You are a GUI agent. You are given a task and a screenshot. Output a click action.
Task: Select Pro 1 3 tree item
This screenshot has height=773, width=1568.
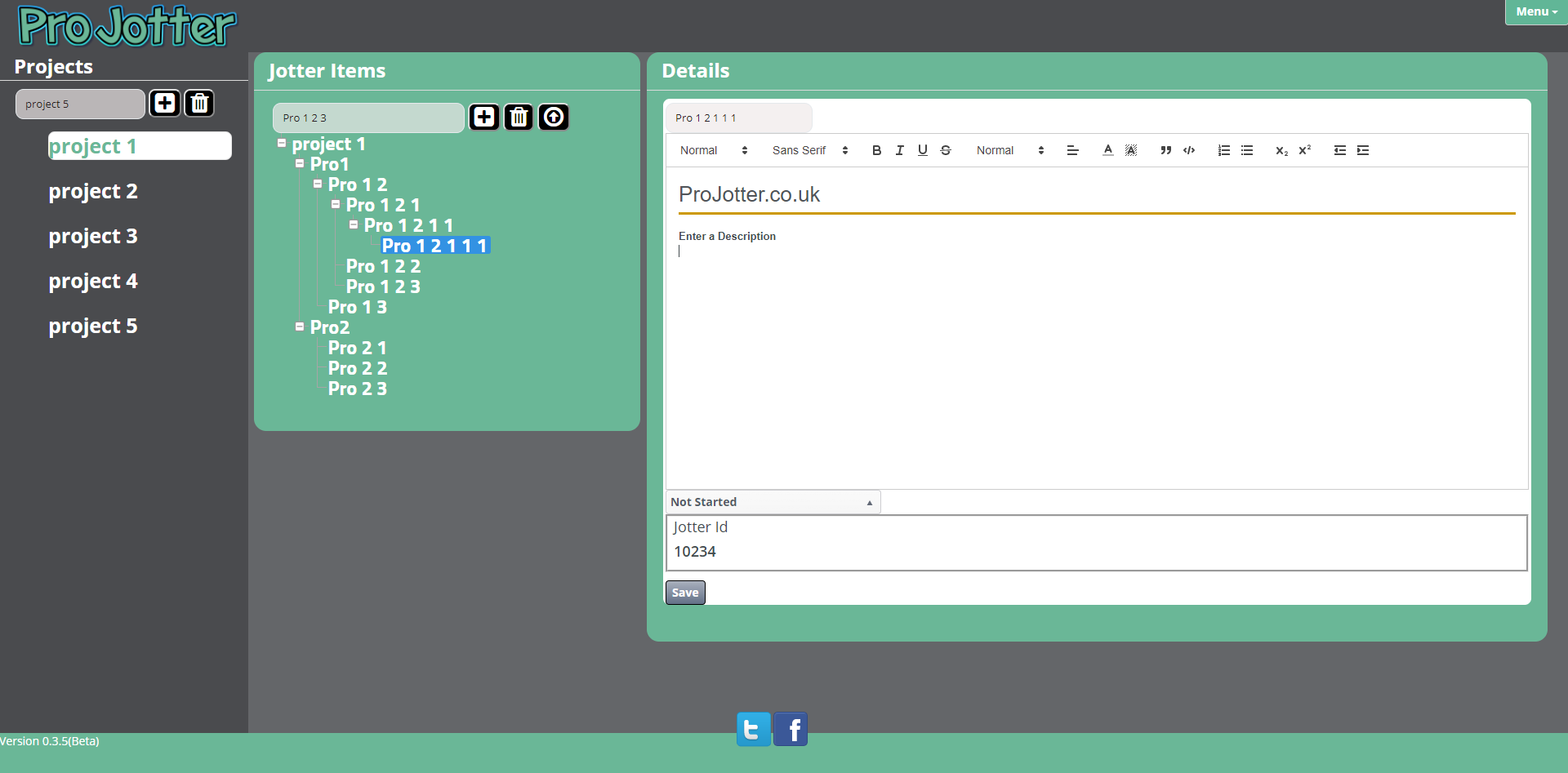coord(358,307)
